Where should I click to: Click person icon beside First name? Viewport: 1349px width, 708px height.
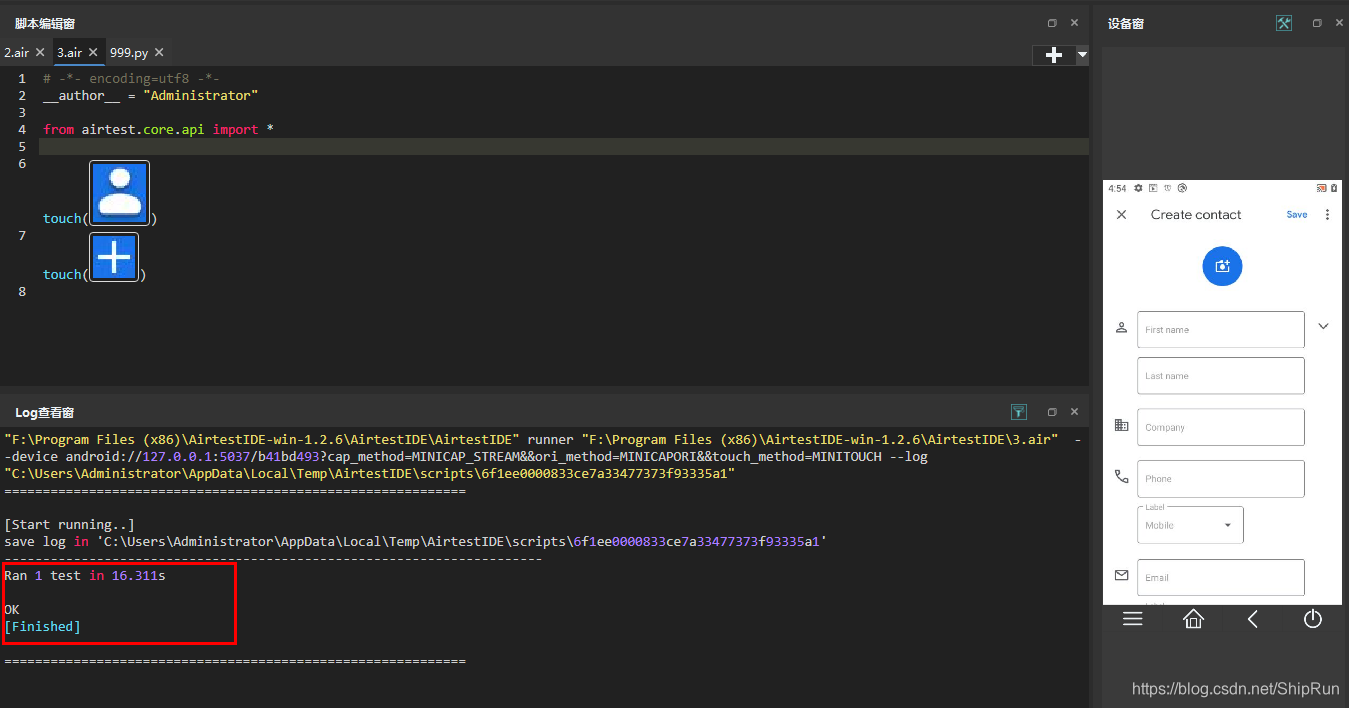(1121, 327)
